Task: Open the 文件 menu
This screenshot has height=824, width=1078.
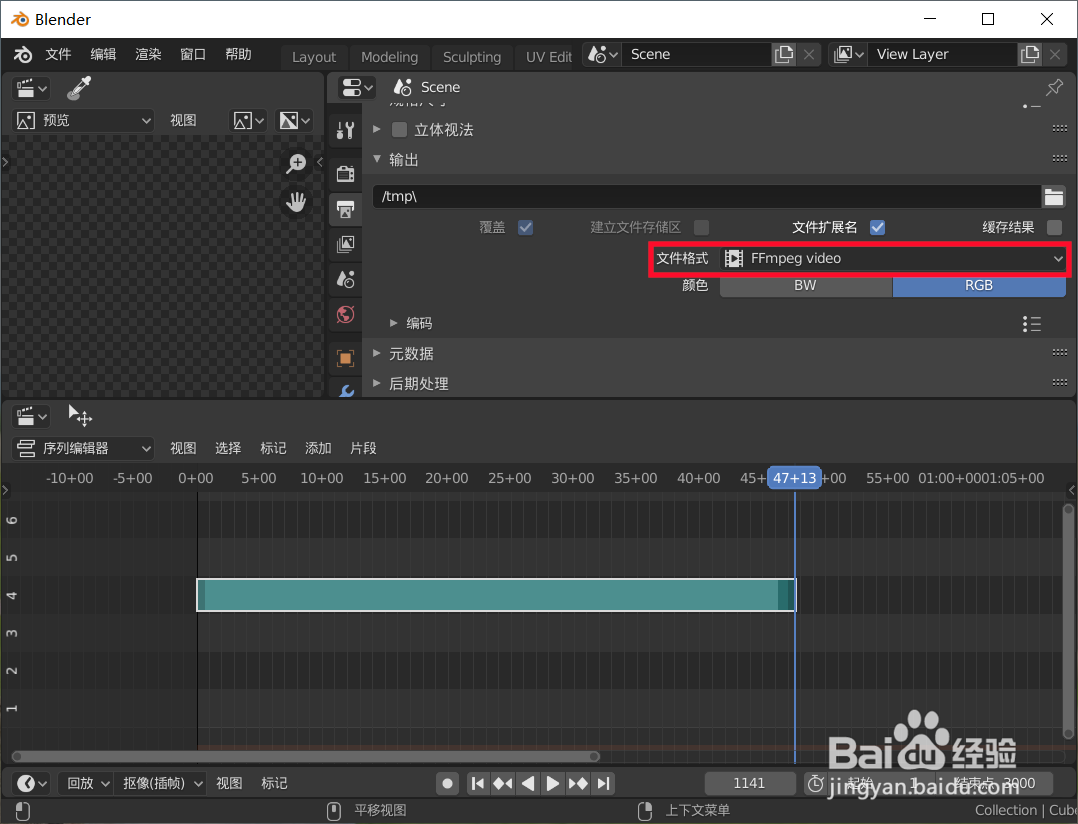Action: pos(58,54)
